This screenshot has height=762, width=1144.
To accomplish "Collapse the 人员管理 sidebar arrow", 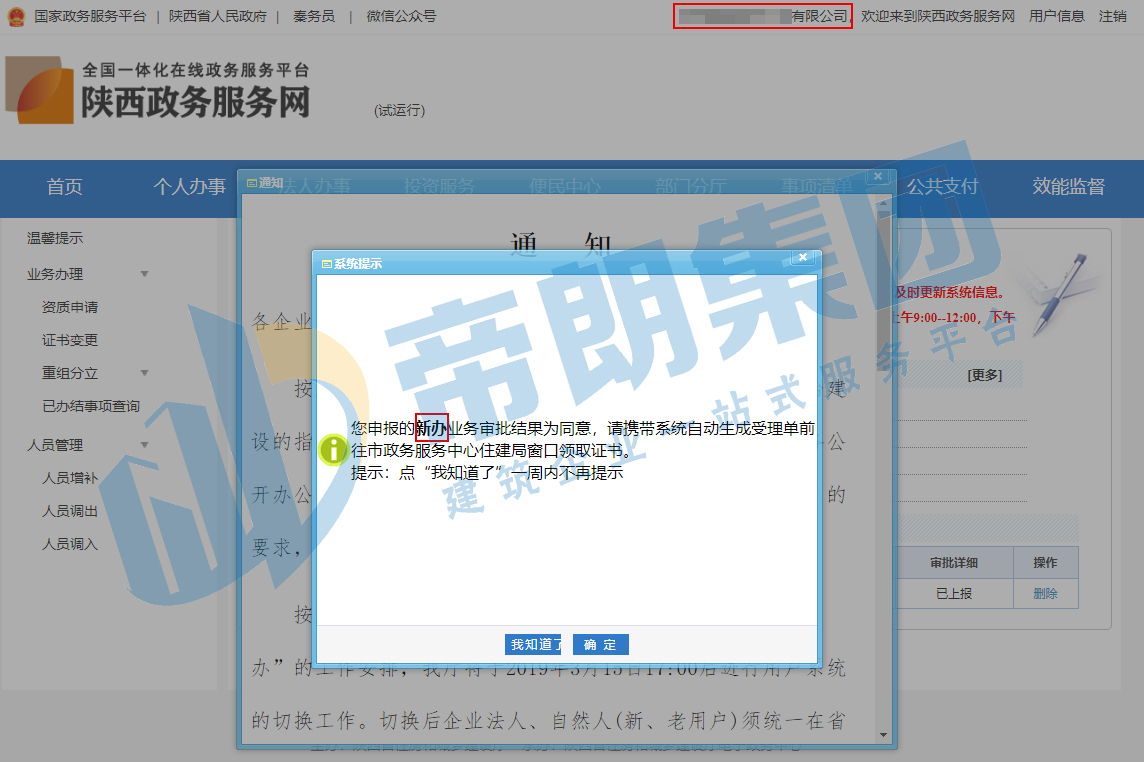I will tap(144, 444).
